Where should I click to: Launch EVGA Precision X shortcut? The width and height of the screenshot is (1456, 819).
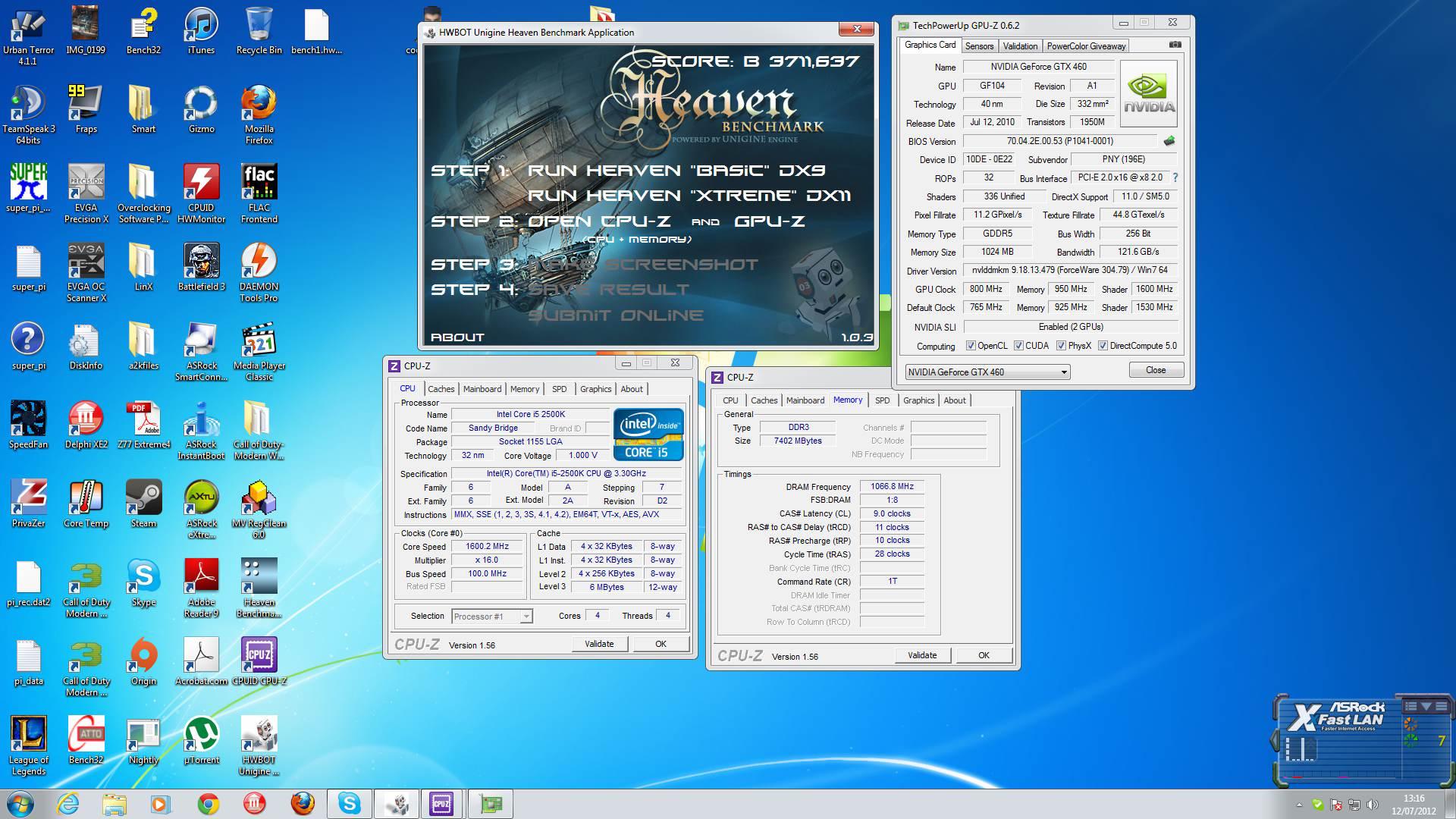click(x=86, y=194)
